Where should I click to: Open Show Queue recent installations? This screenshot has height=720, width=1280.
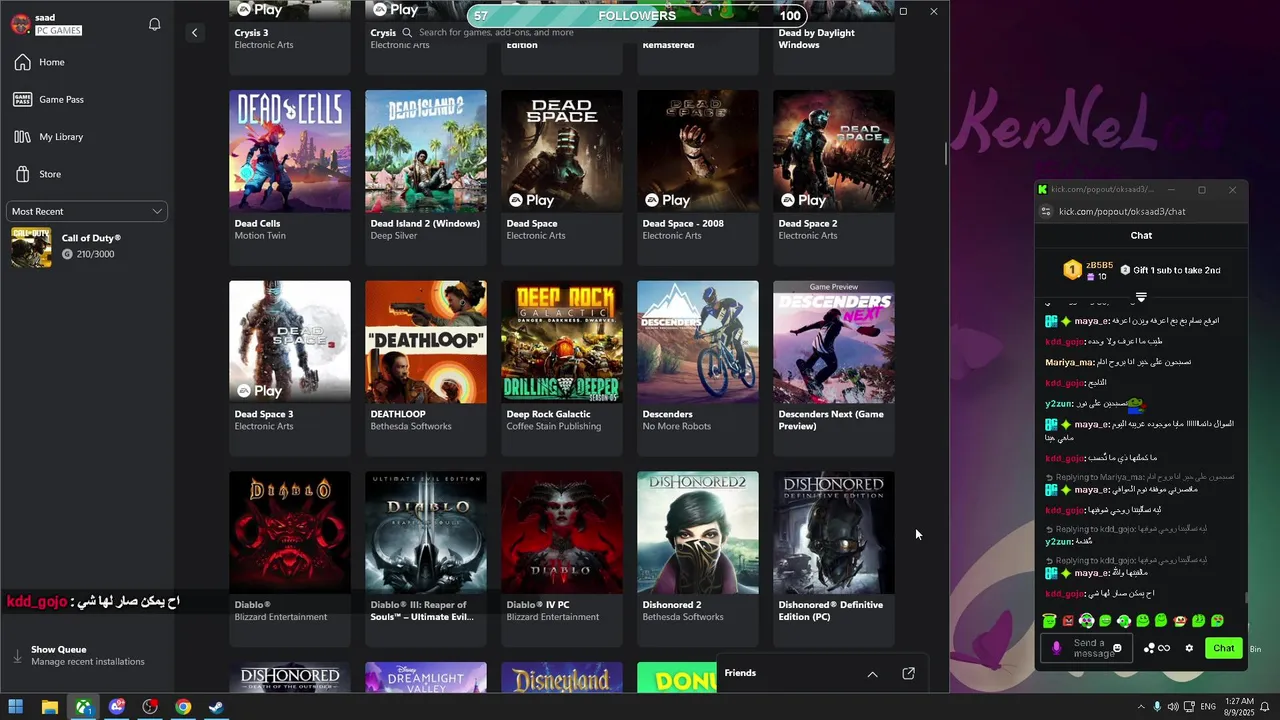click(x=88, y=655)
